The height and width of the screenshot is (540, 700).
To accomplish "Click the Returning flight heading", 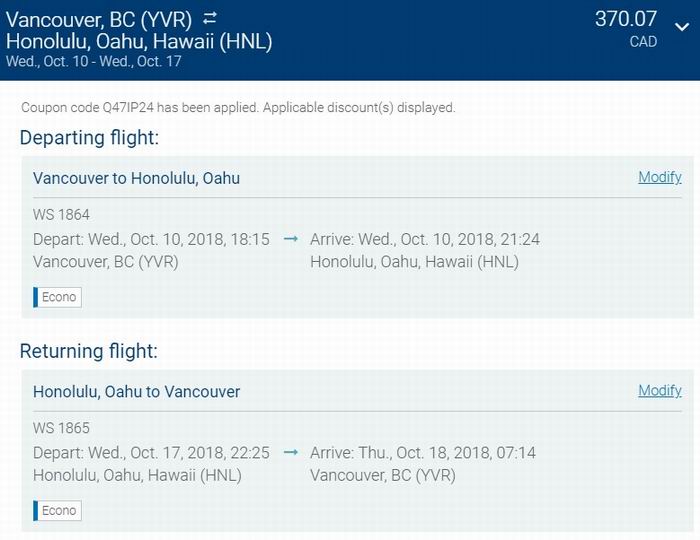I will click(x=89, y=351).
